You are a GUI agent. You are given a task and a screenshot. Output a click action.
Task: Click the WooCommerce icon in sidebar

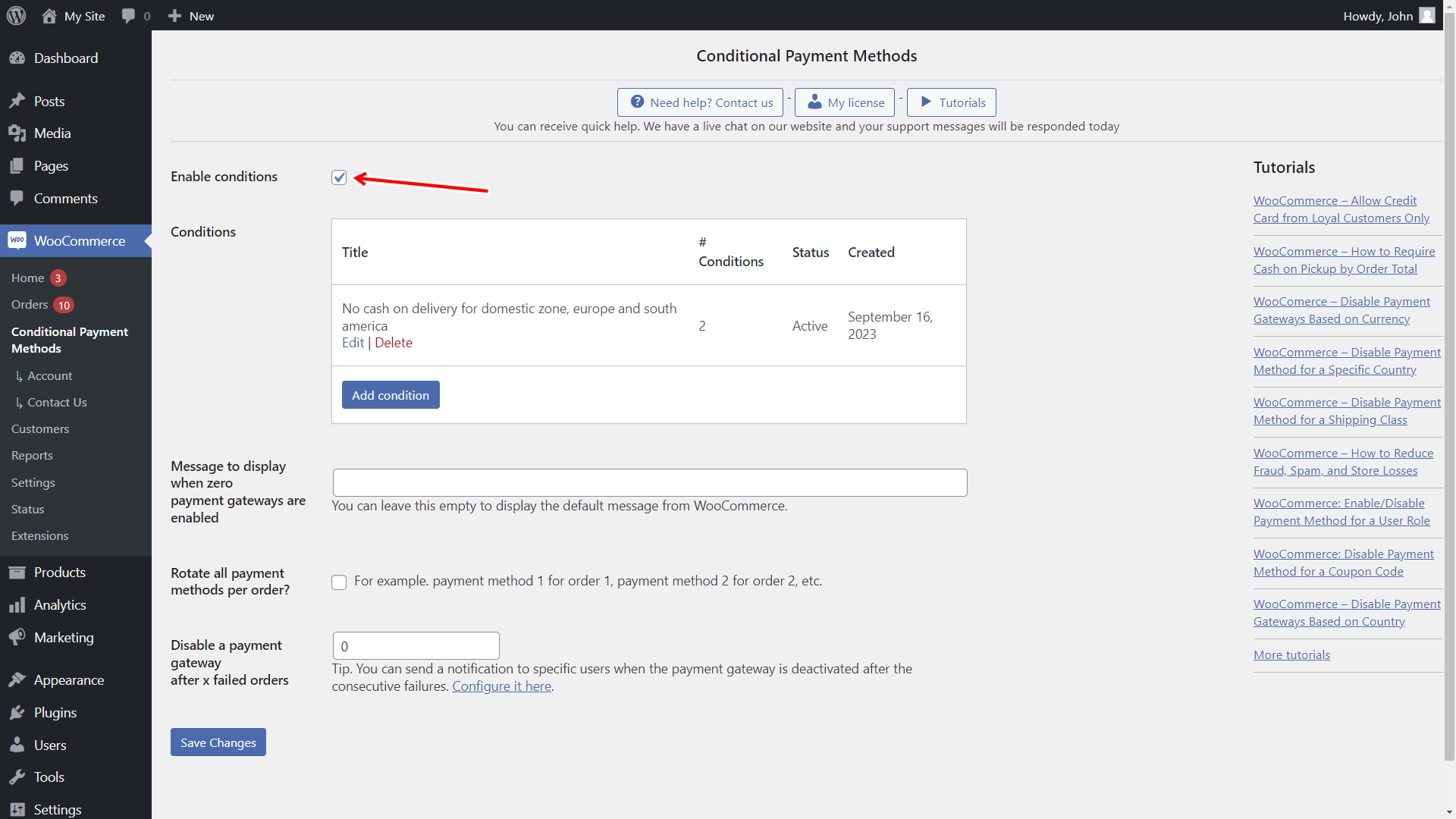point(17,240)
